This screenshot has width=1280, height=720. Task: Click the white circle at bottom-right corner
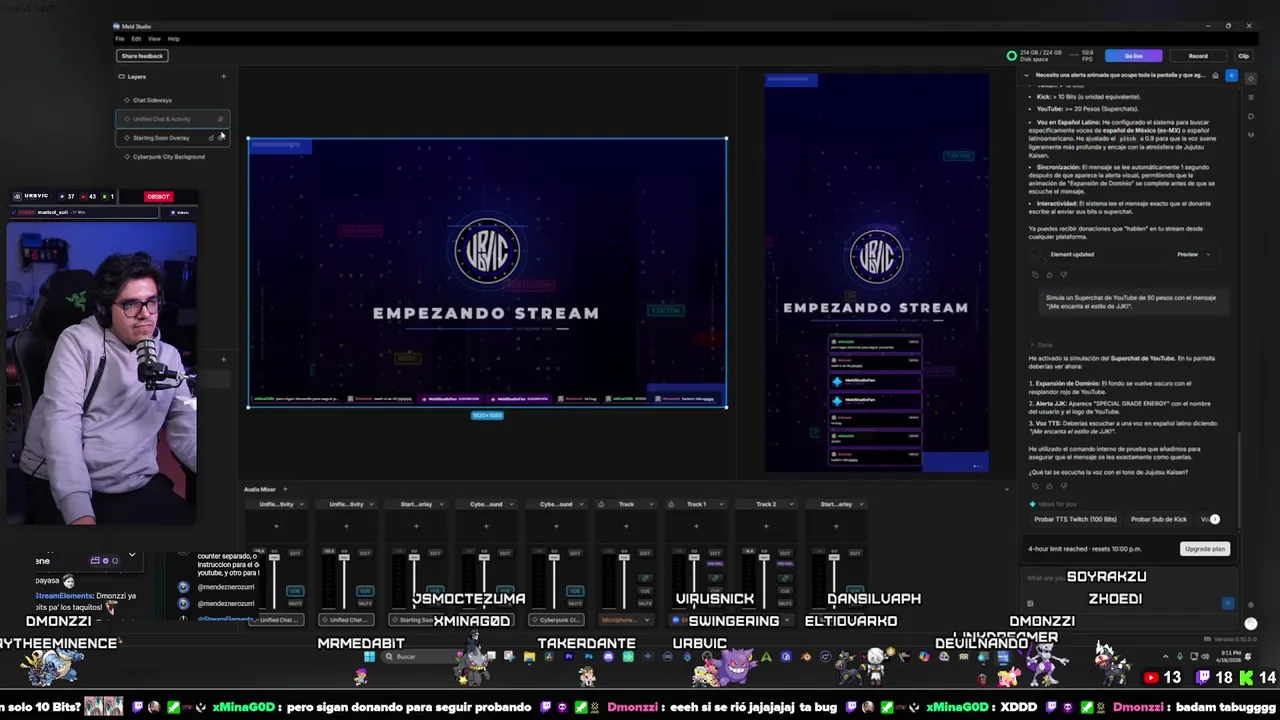point(1251,623)
